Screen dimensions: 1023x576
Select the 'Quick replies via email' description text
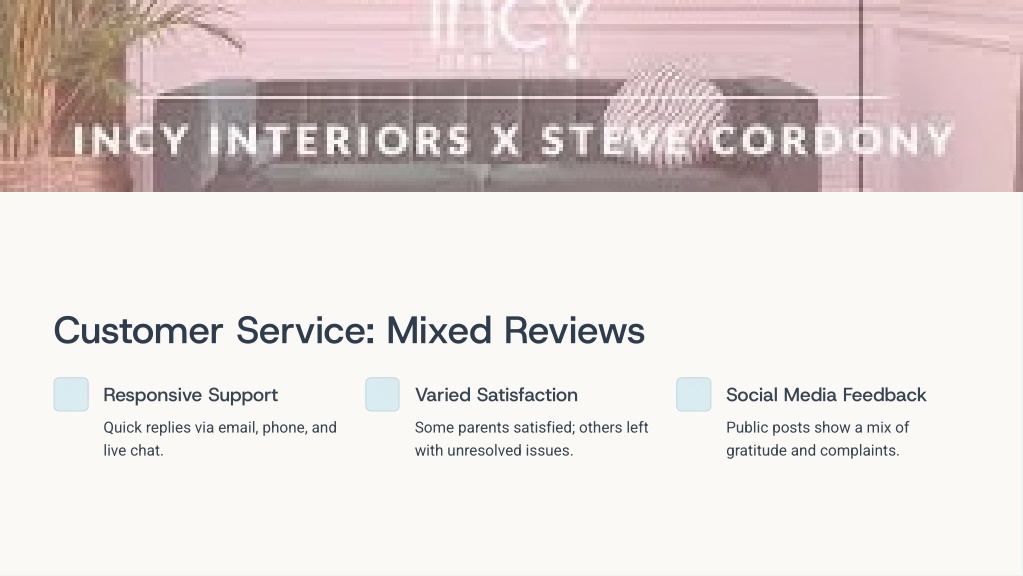click(x=220, y=439)
